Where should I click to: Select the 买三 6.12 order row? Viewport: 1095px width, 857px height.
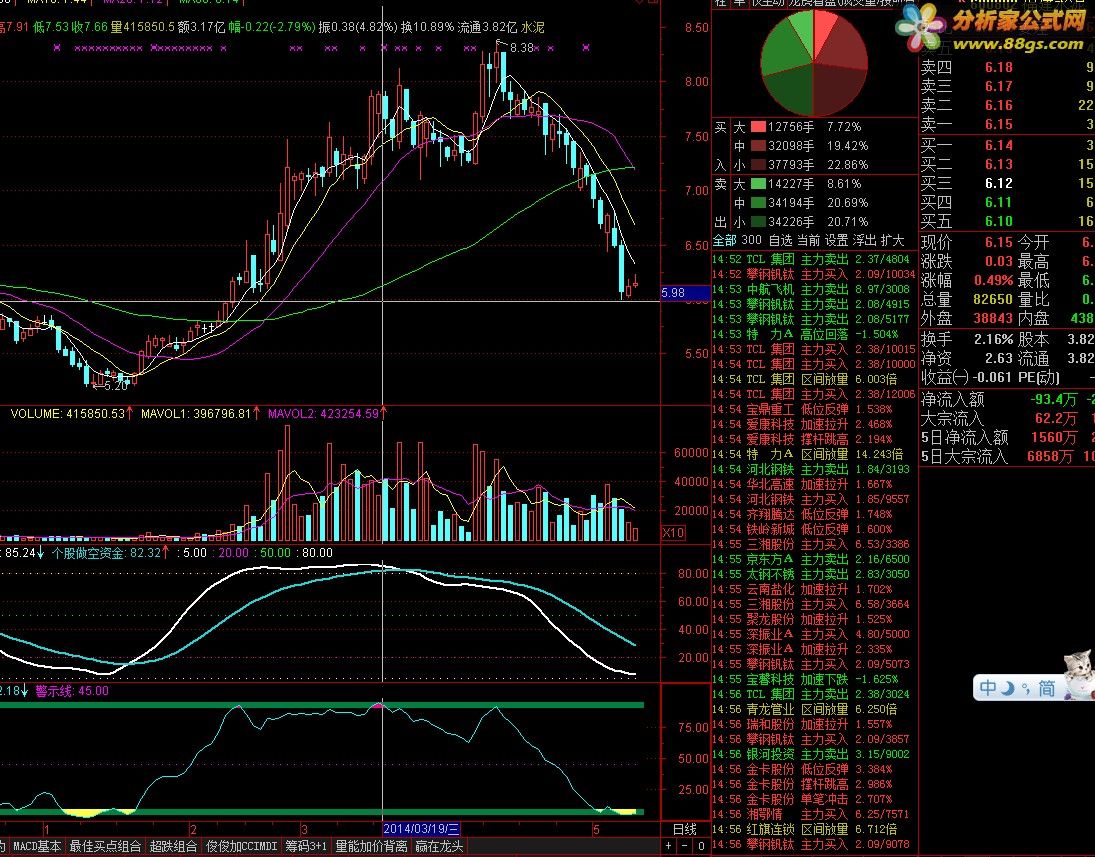coord(1007,183)
